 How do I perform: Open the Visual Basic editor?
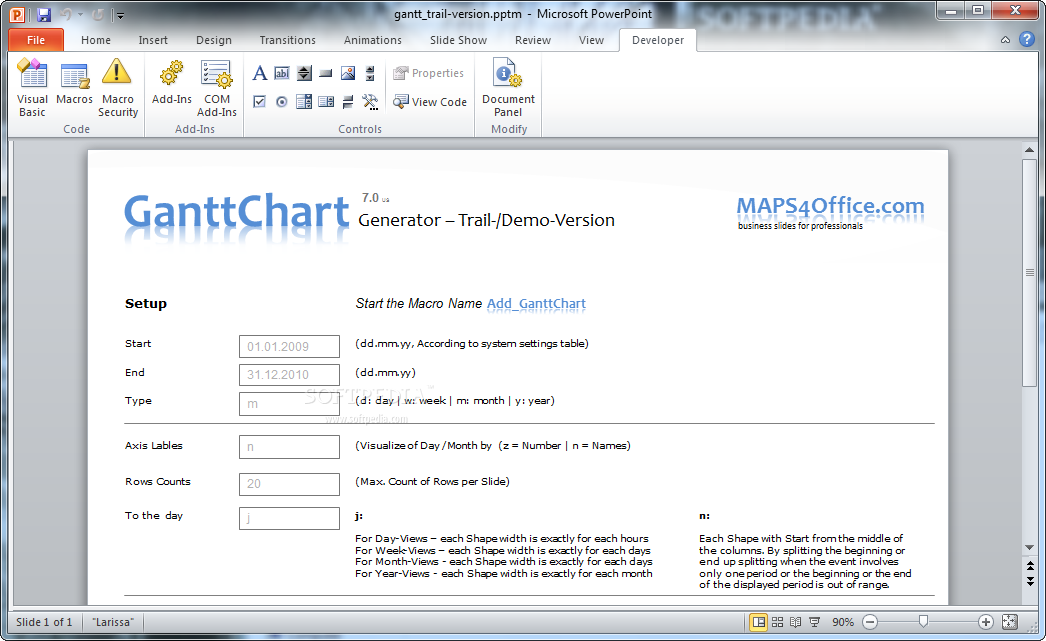[x=32, y=87]
